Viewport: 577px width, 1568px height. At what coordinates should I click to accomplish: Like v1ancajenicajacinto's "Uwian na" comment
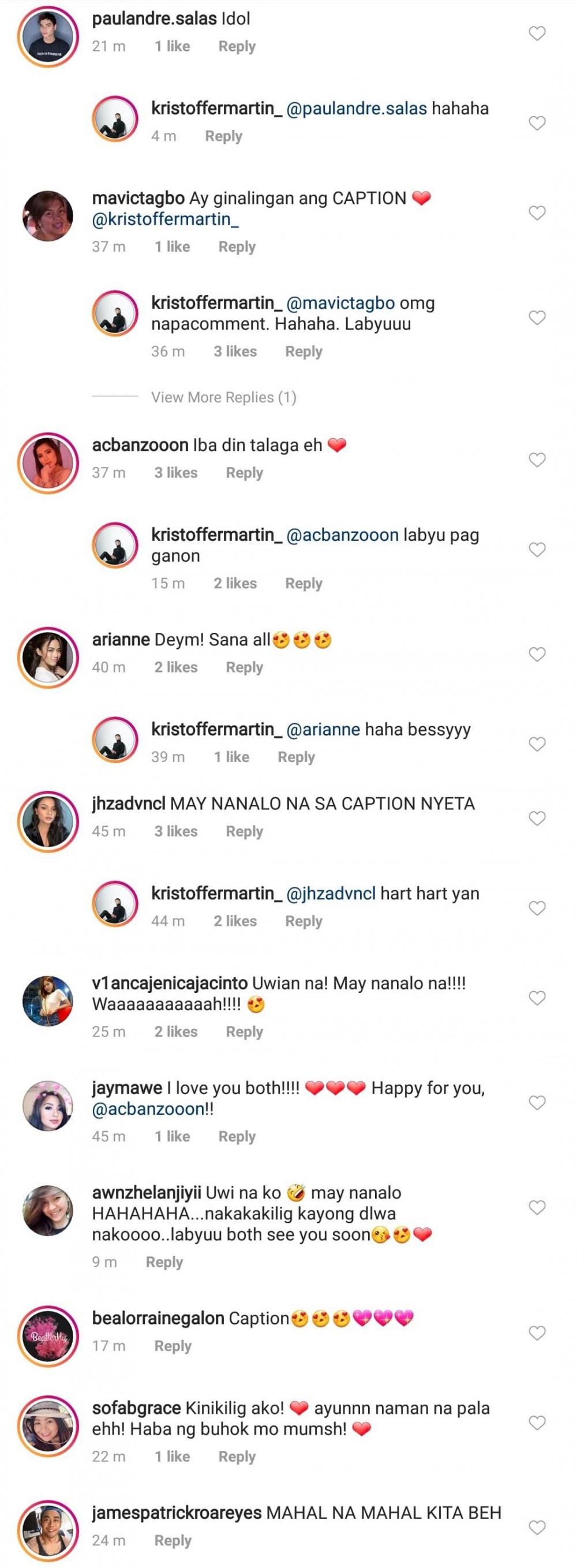click(x=537, y=998)
